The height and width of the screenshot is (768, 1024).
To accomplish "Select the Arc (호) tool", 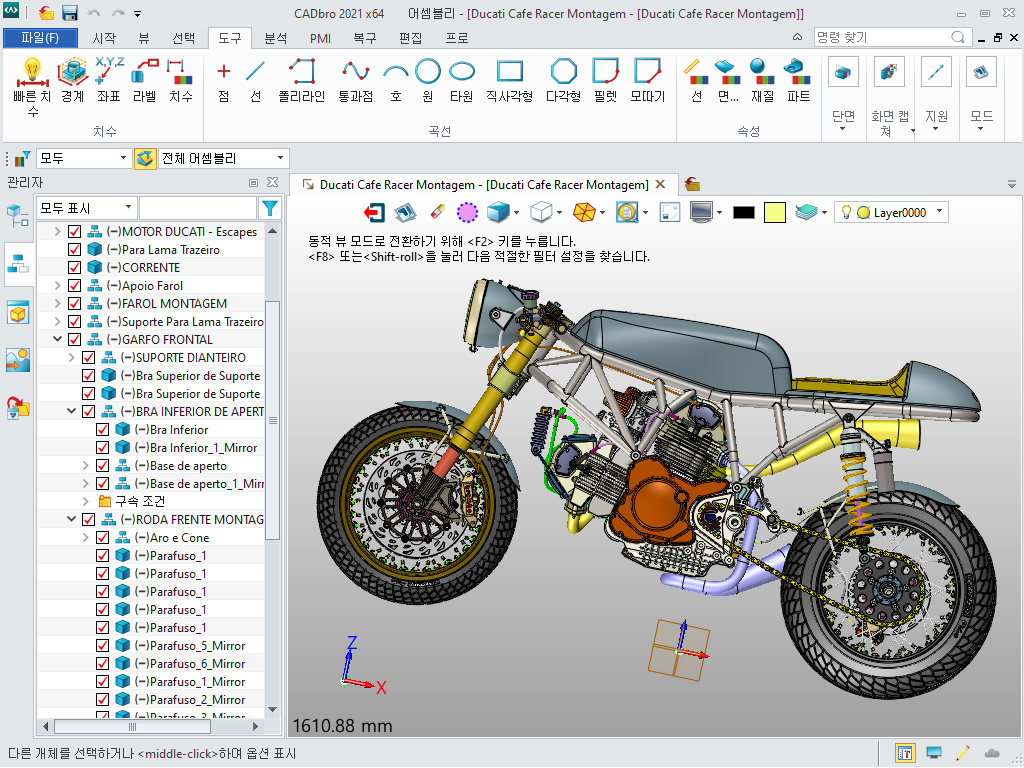I will coord(396,80).
